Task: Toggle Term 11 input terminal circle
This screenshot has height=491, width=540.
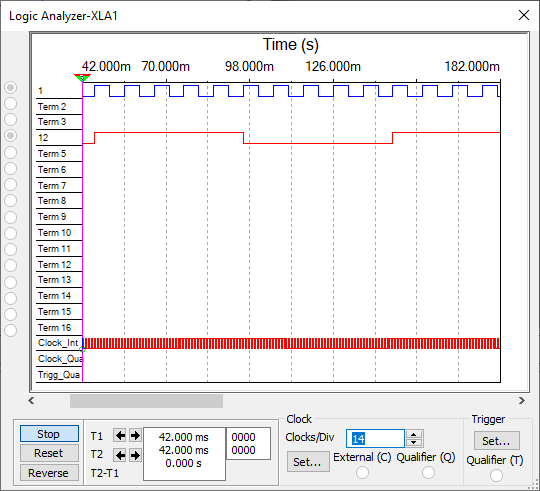Action: tap(11, 249)
